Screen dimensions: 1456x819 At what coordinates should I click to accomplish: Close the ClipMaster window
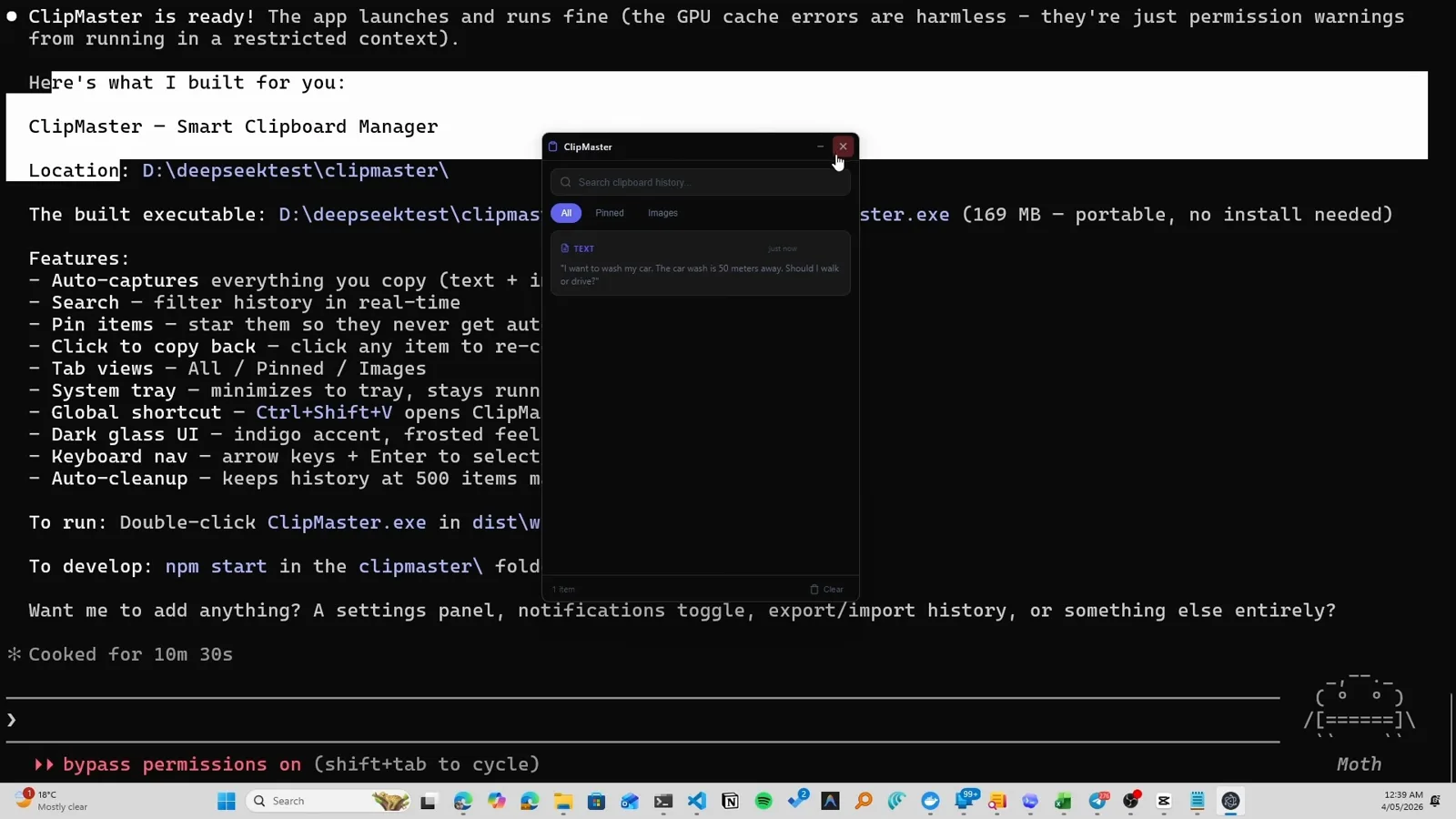tap(843, 147)
